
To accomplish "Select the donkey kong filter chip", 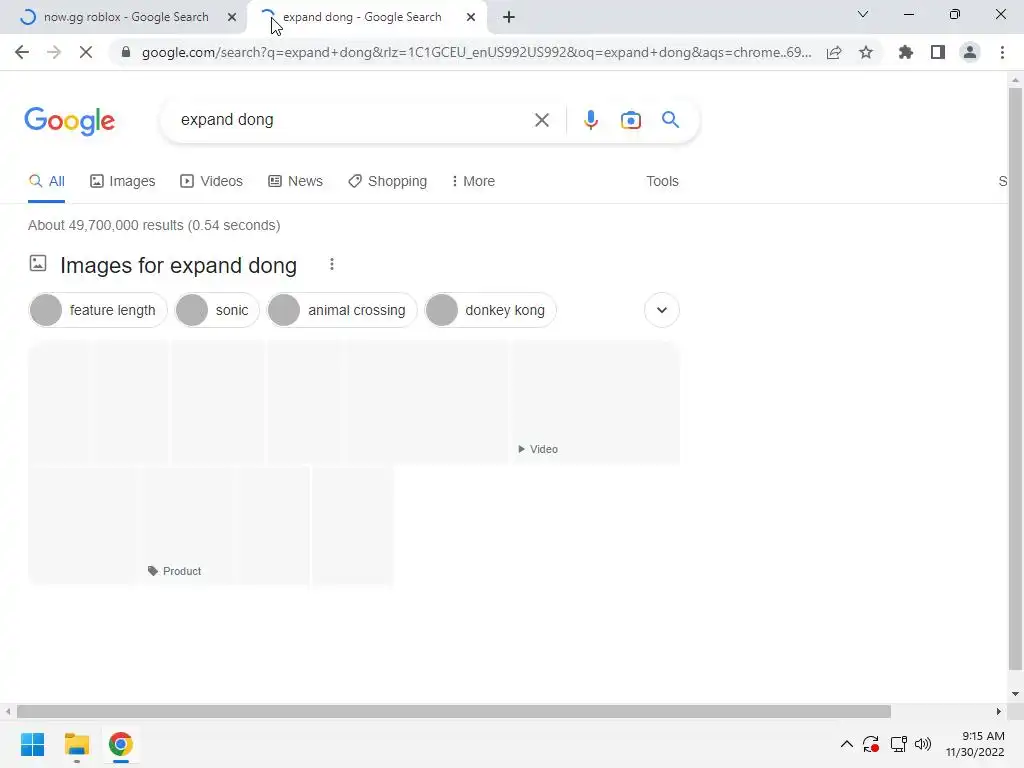I will click(490, 310).
